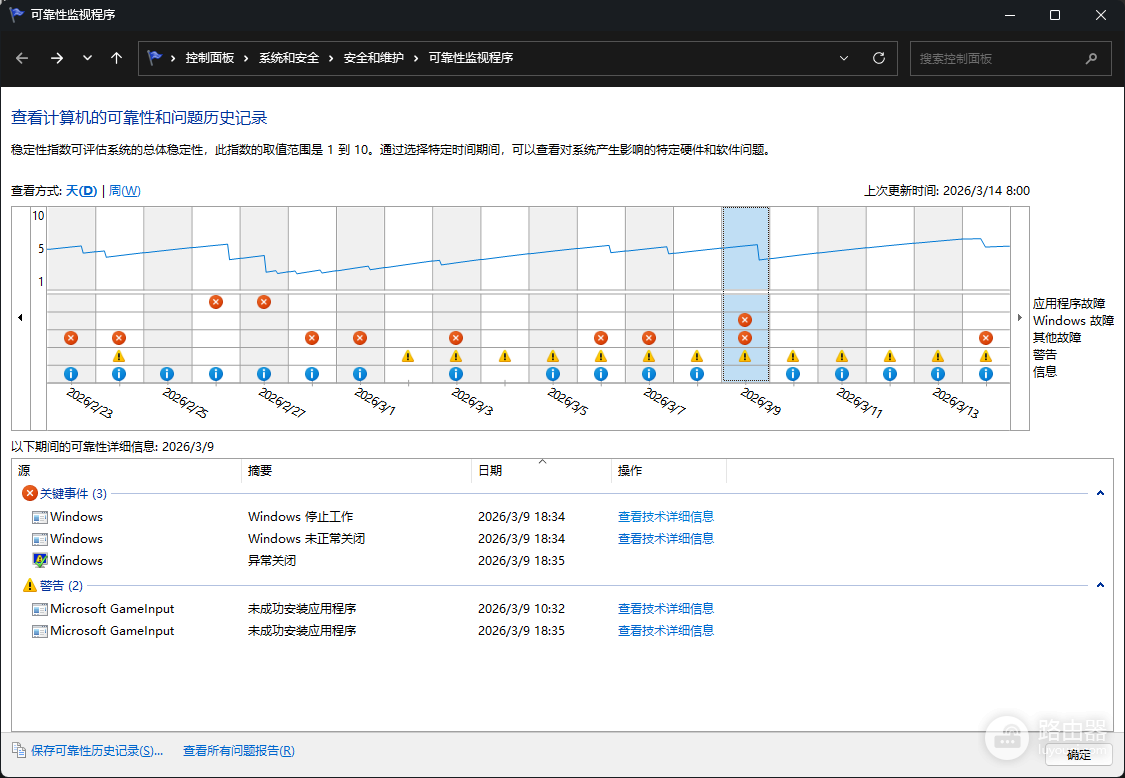Select application failure icon for 2026/2/26
1125x778 pixels.
tap(215, 302)
